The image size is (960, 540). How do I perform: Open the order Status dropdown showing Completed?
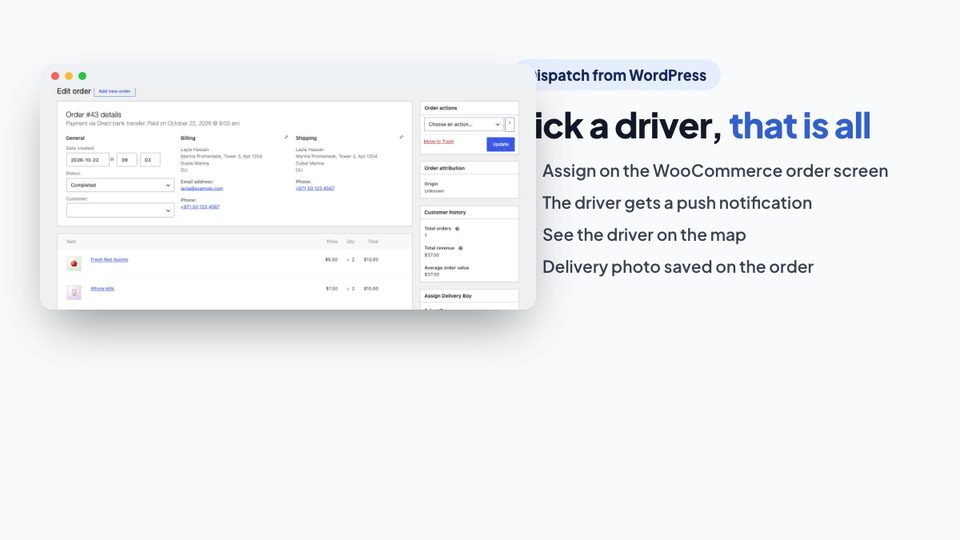120,185
